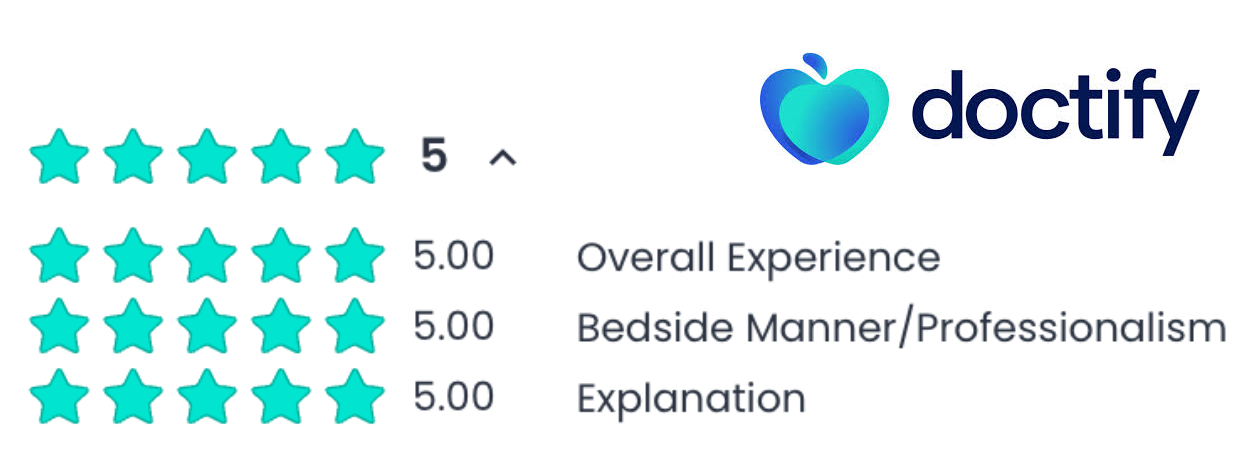Click the fourth Overall Experience star
1258x458 pixels.
click(x=280, y=258)
